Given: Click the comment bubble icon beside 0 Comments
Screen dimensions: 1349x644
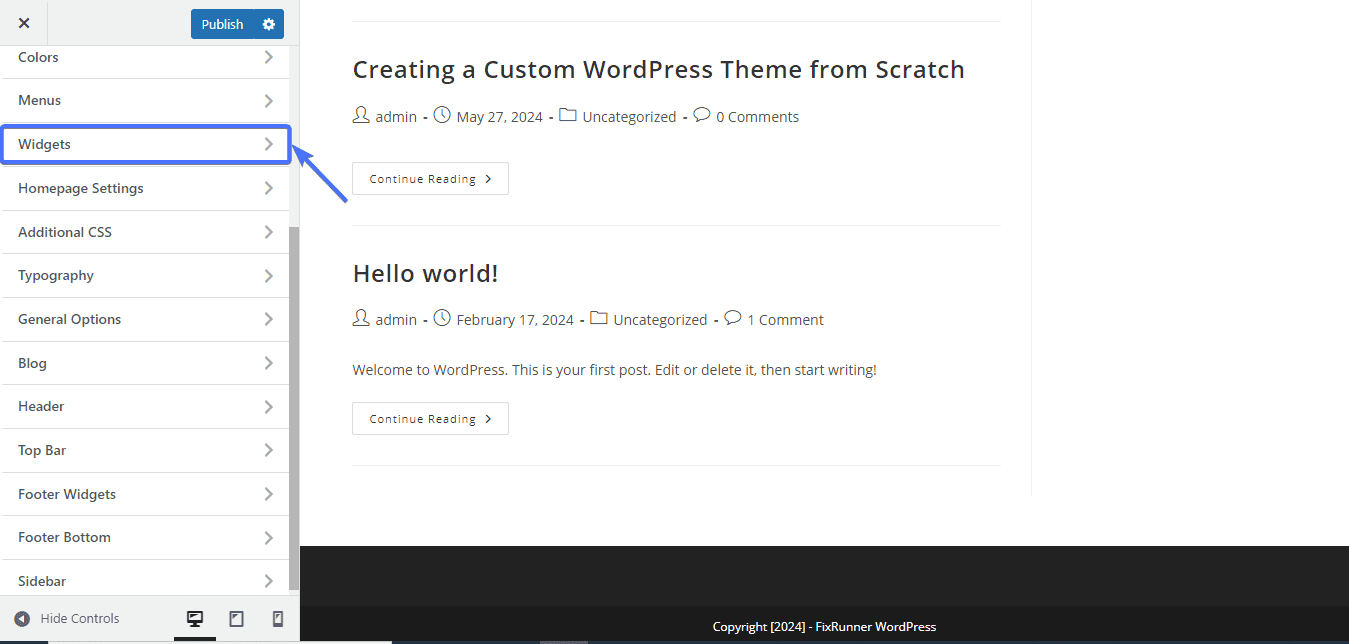Looking at the screenshot, I should pos(702,116).
